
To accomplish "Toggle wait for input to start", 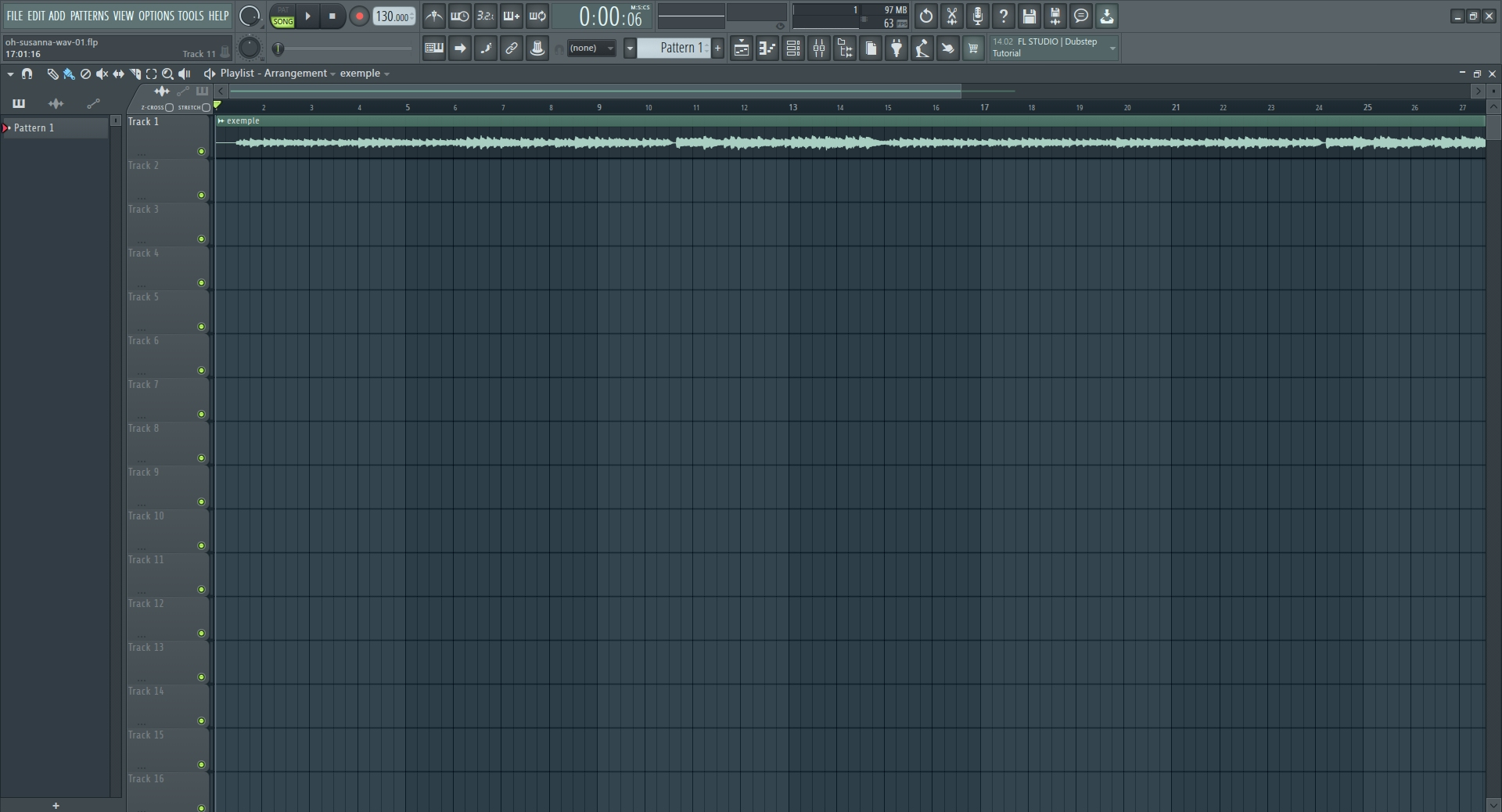I will [x=459, y=16].
